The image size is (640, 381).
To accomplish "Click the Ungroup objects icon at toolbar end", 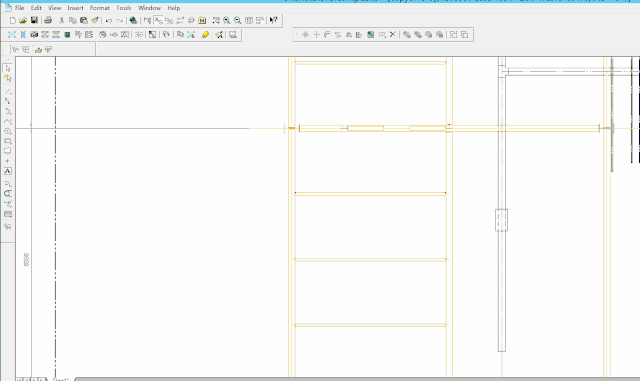I will coord(464,35).
